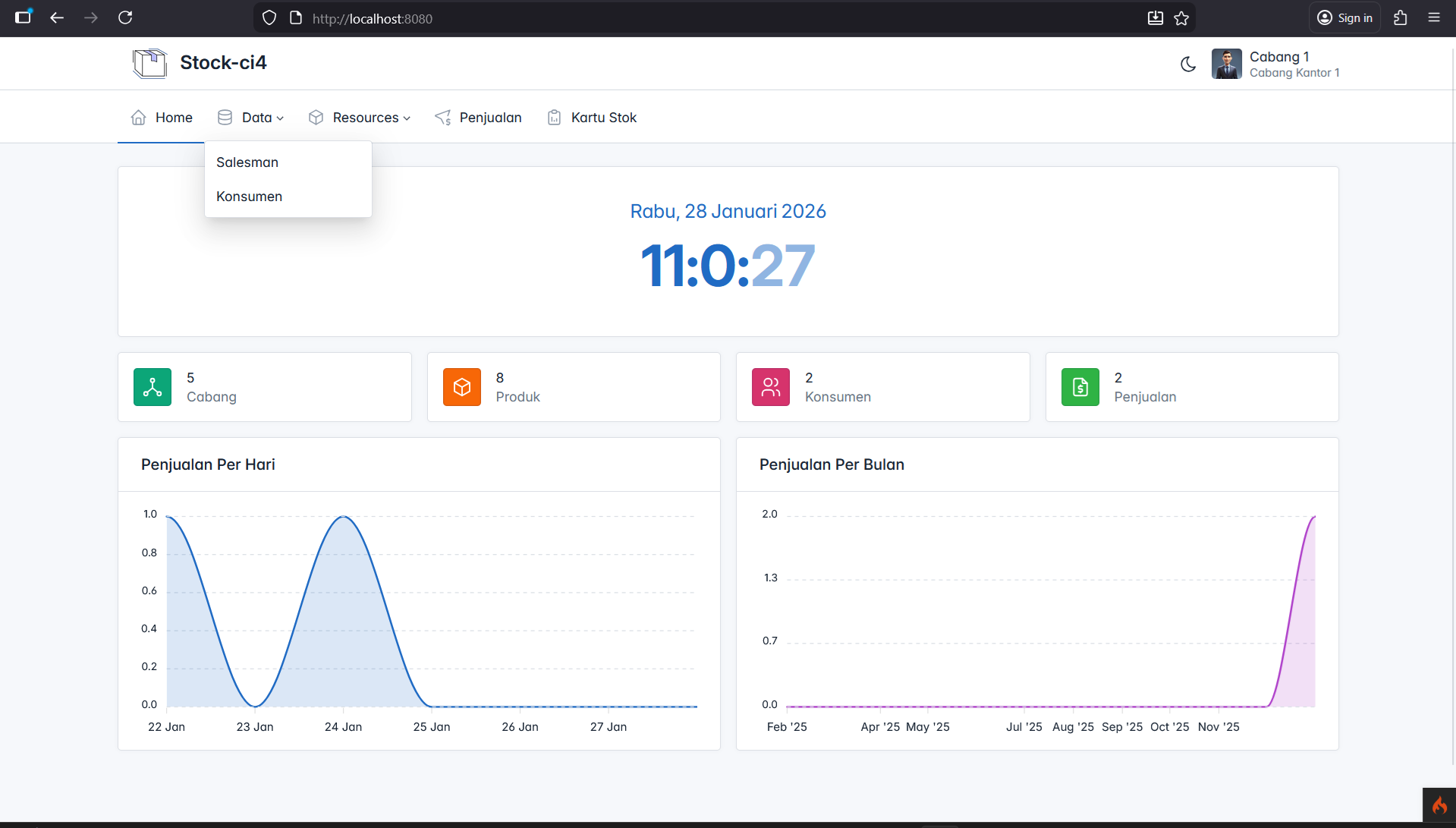The width and height of the screenshot is (1456, 828).
Task: Click the Stock-ci4 box logo icon
Action: point(149,63)
